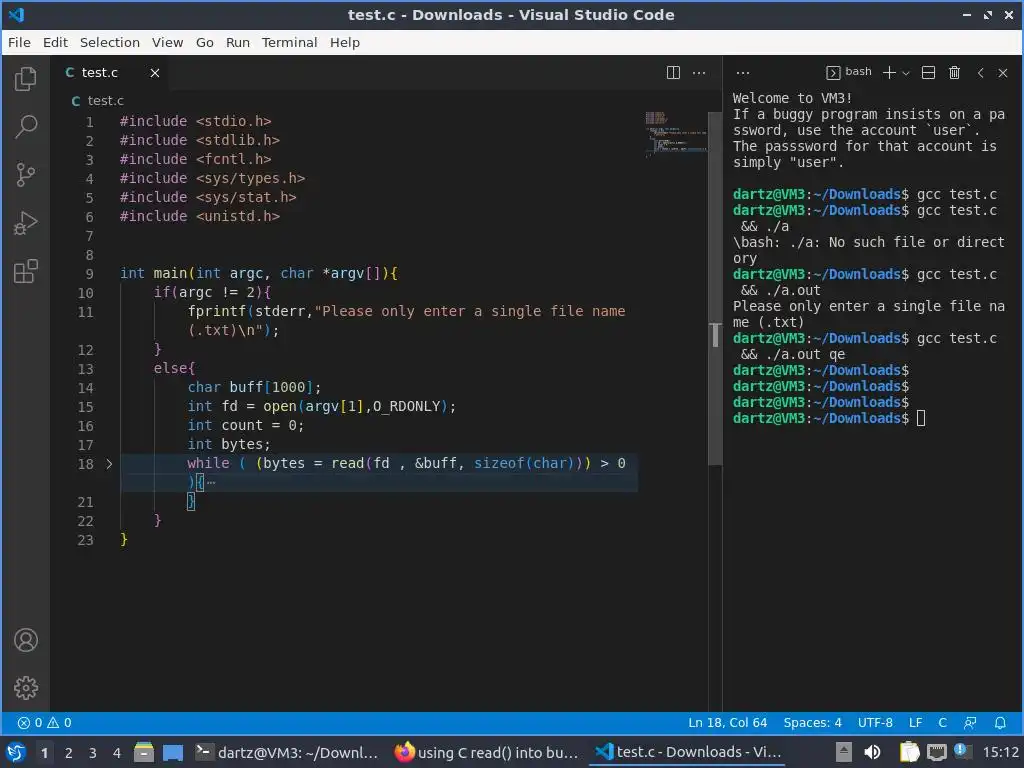This screenshot has height=768, width=1024.
Task: Open the Help menu
Action: tap(345, 42)
